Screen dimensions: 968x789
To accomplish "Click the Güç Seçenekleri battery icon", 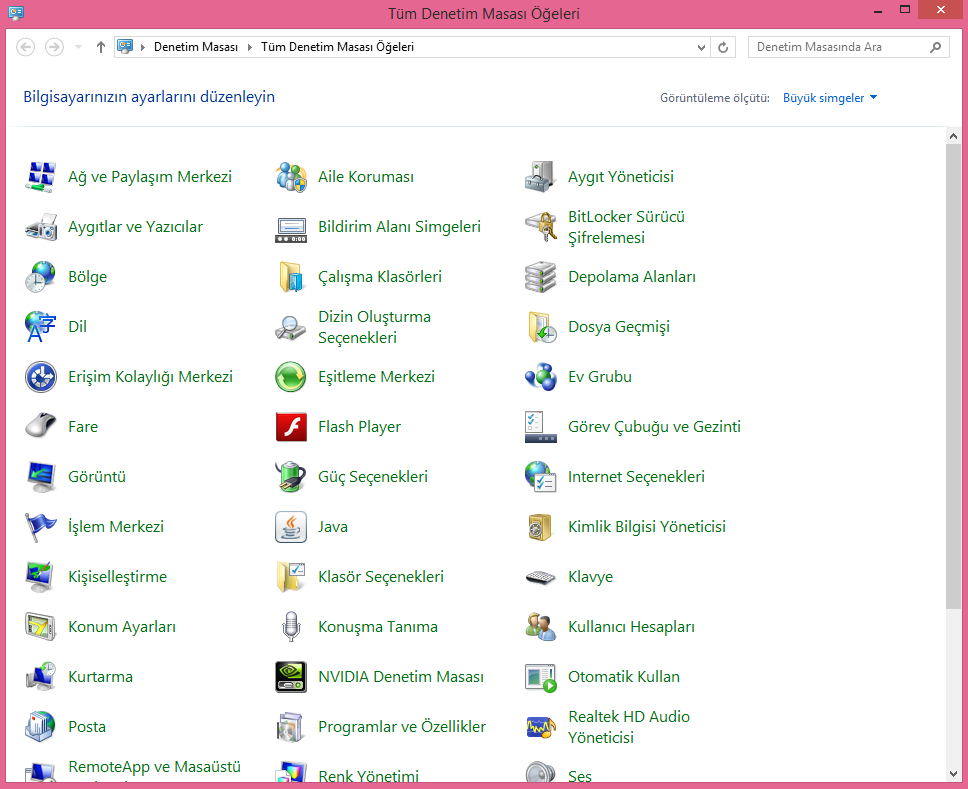I will point(291,477).
